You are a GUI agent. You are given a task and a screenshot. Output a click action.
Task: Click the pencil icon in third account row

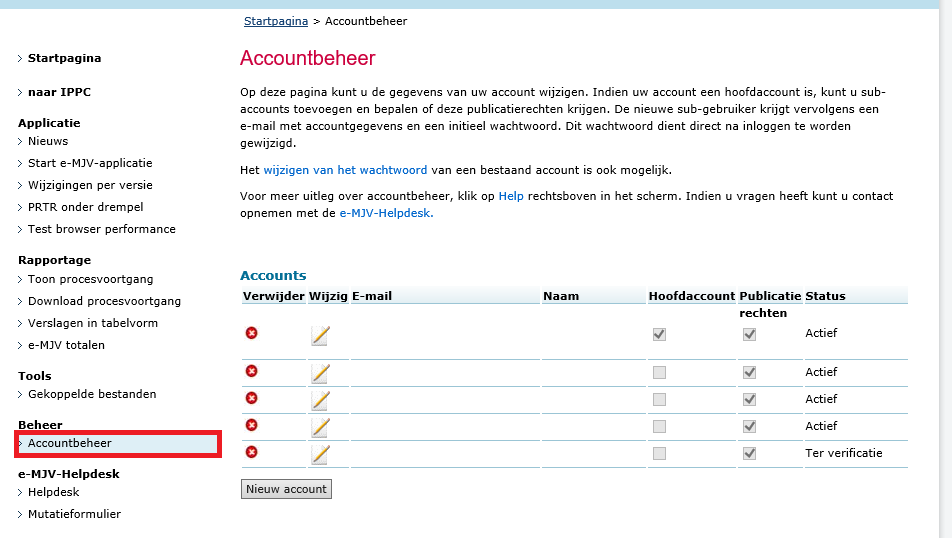pyautogui.click(x=320, y=400)
